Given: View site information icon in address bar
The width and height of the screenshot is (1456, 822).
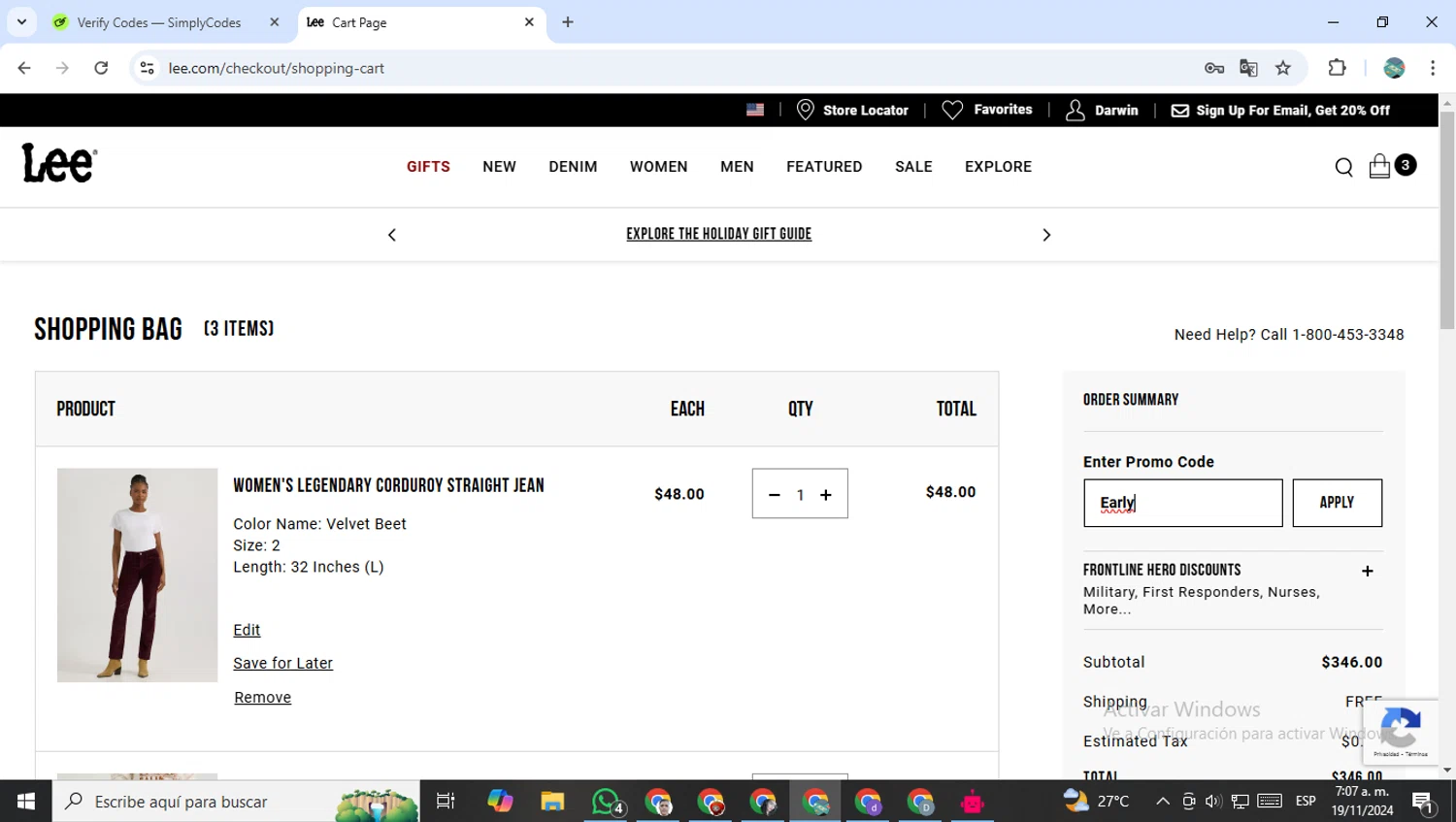Looking at the screenshot, I should click(147, 68).
